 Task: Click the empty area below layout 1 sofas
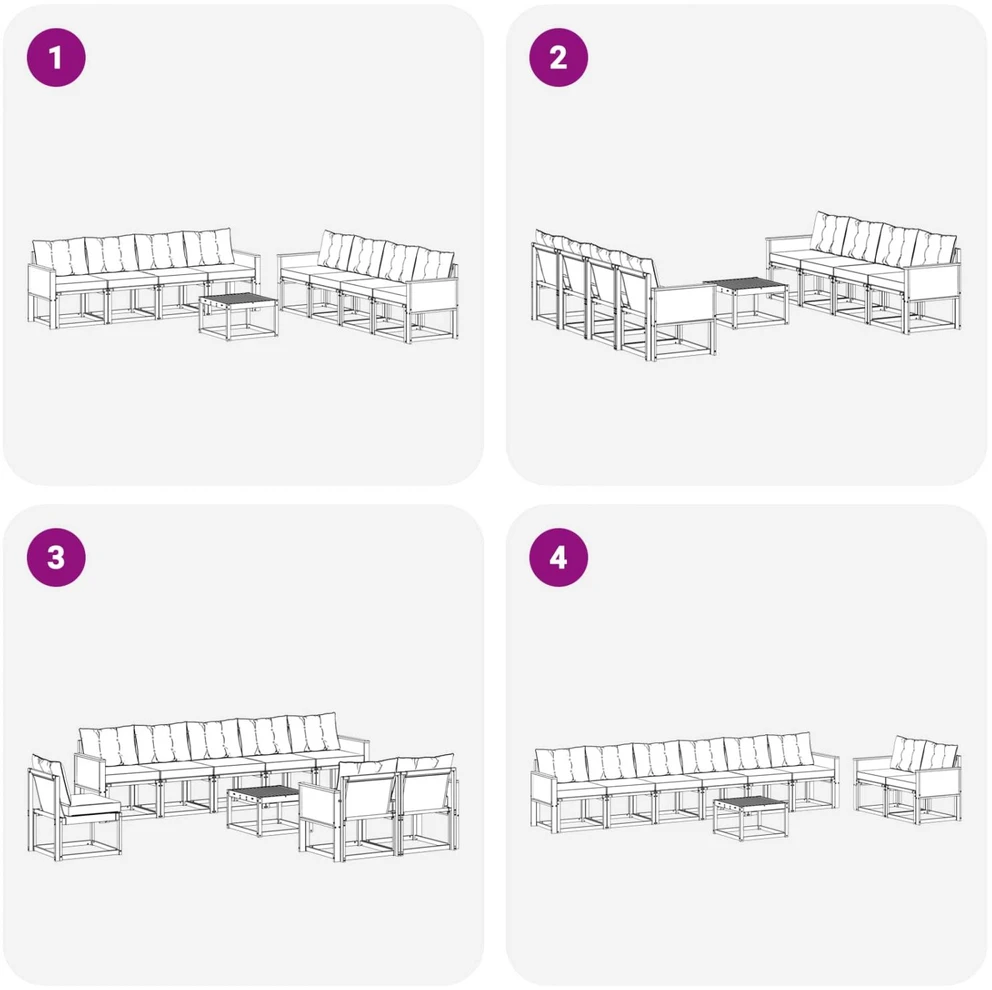point(244,411)
